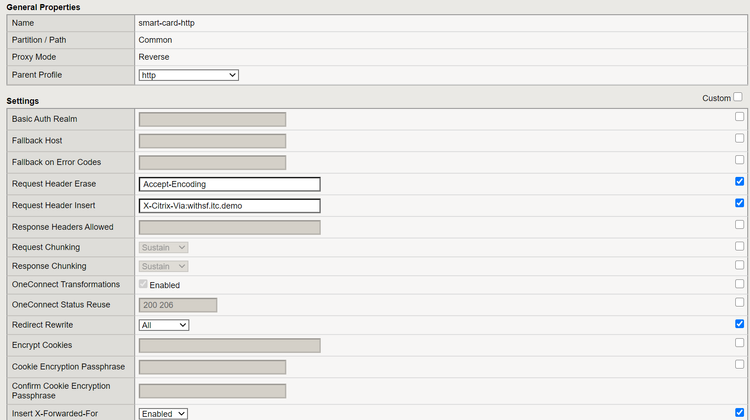Enable the OneConnect Status Reuse custom checkbox
750x420 pixels.
pos(739,303)
